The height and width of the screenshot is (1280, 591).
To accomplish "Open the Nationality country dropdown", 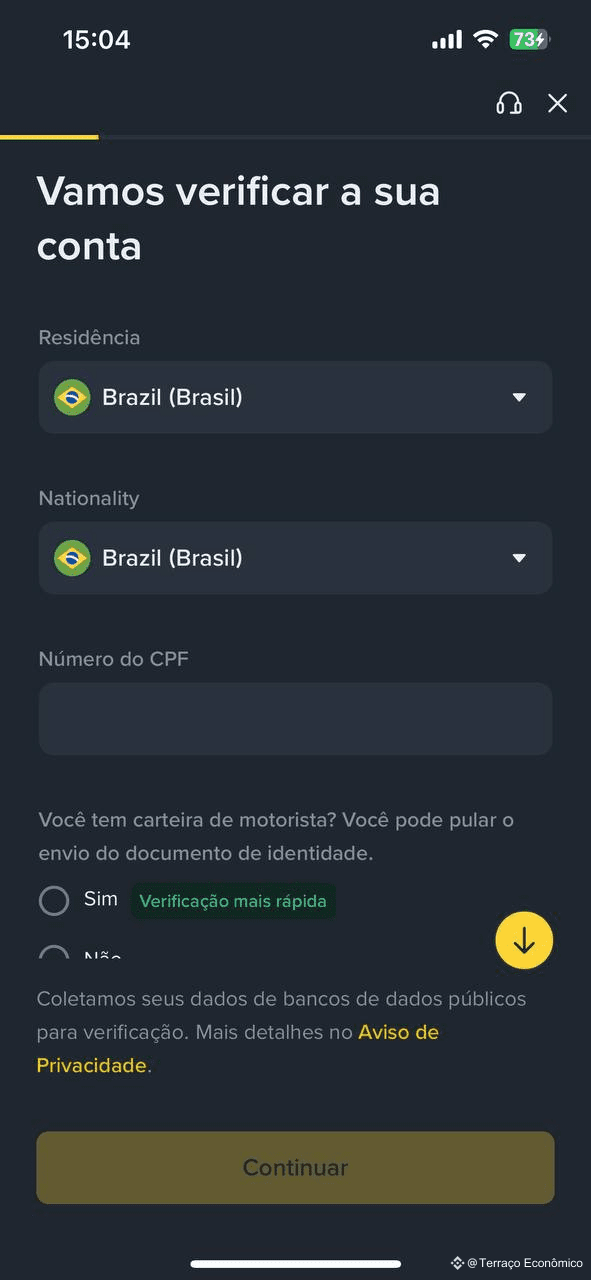I will (295, 558).
